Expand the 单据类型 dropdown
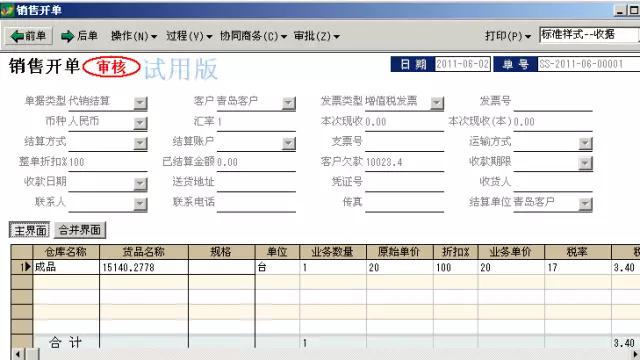The image size is (640, 360). tap(140, 103)
